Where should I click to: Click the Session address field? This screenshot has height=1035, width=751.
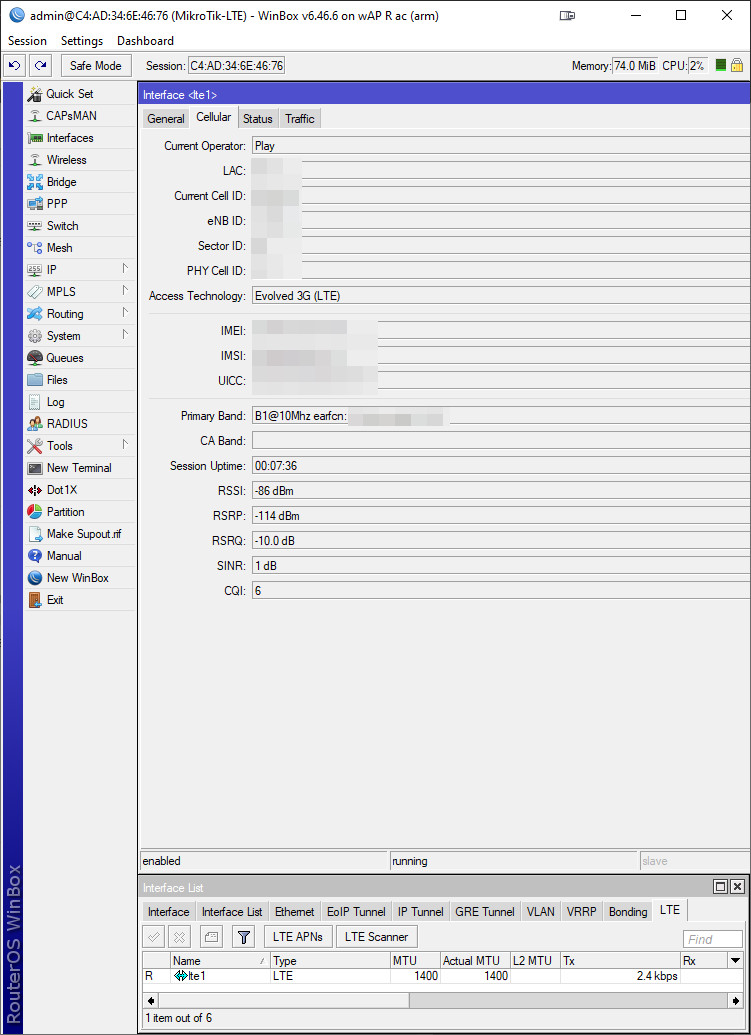tap(237, 65)
